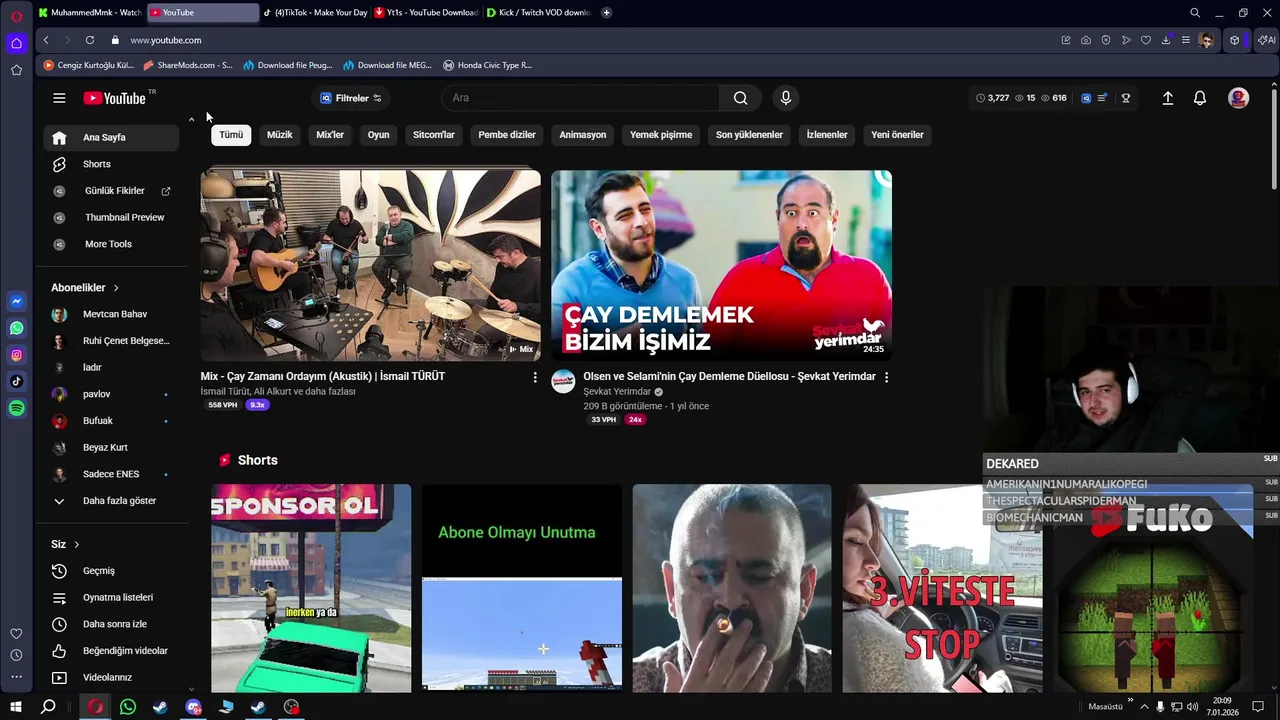Open the YouTube hamburger guide menu

click(59, 98)
